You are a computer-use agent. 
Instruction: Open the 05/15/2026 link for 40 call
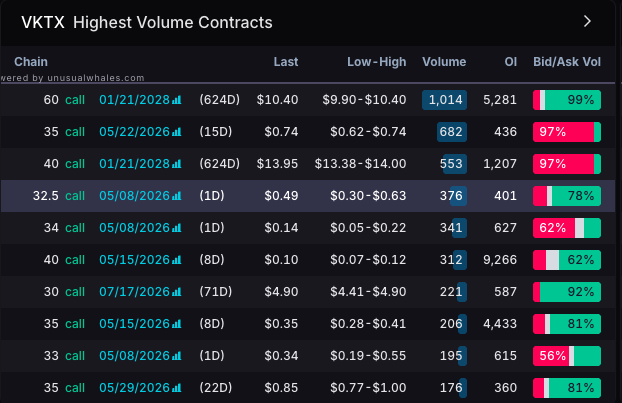(134, 260)
